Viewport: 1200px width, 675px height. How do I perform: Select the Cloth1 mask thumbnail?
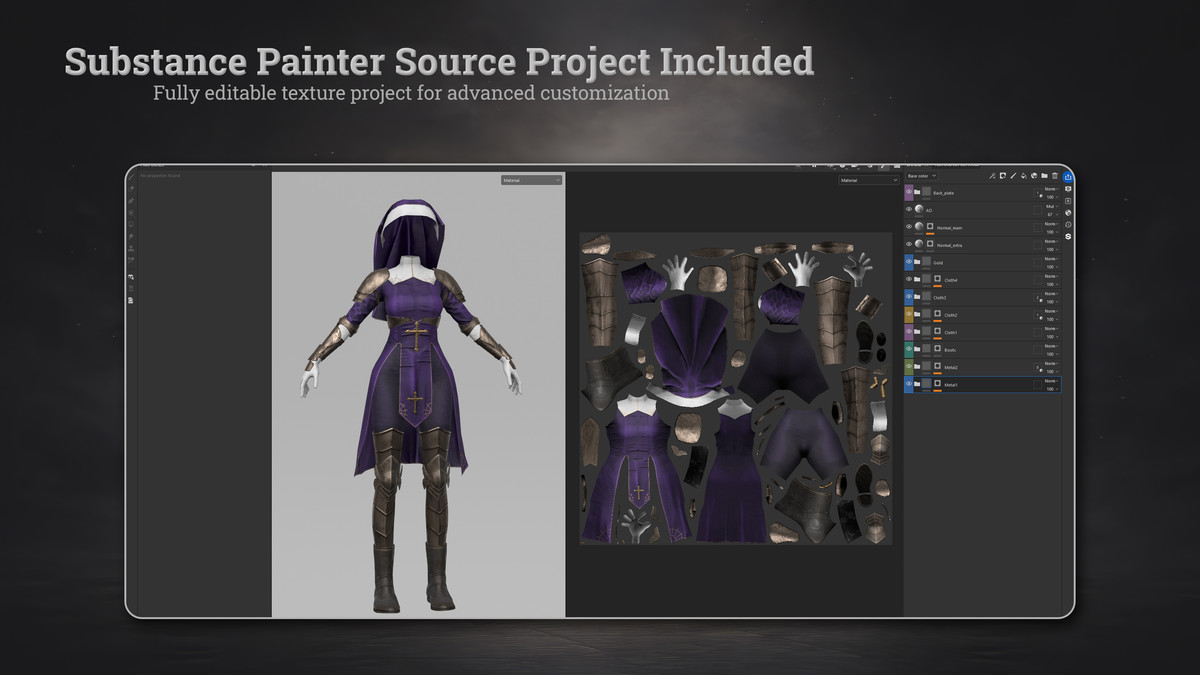(937, 331)
